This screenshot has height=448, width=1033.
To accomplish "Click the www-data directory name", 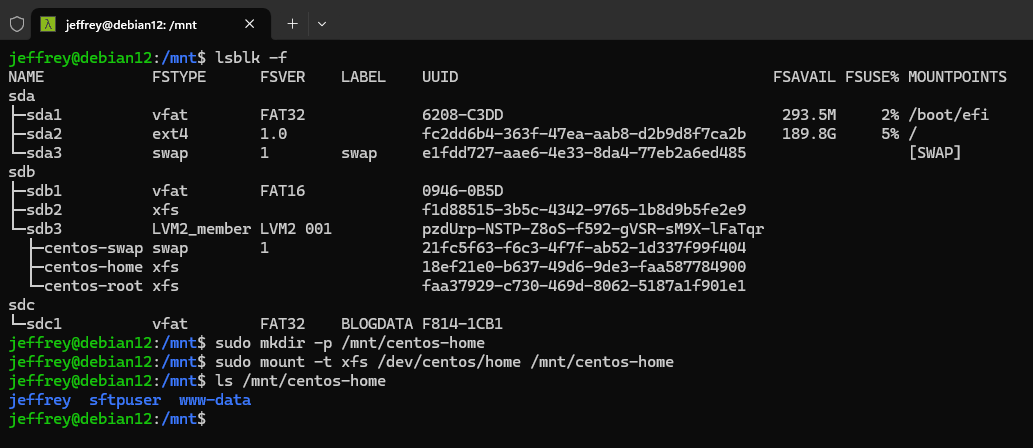I will coord(215,400).
